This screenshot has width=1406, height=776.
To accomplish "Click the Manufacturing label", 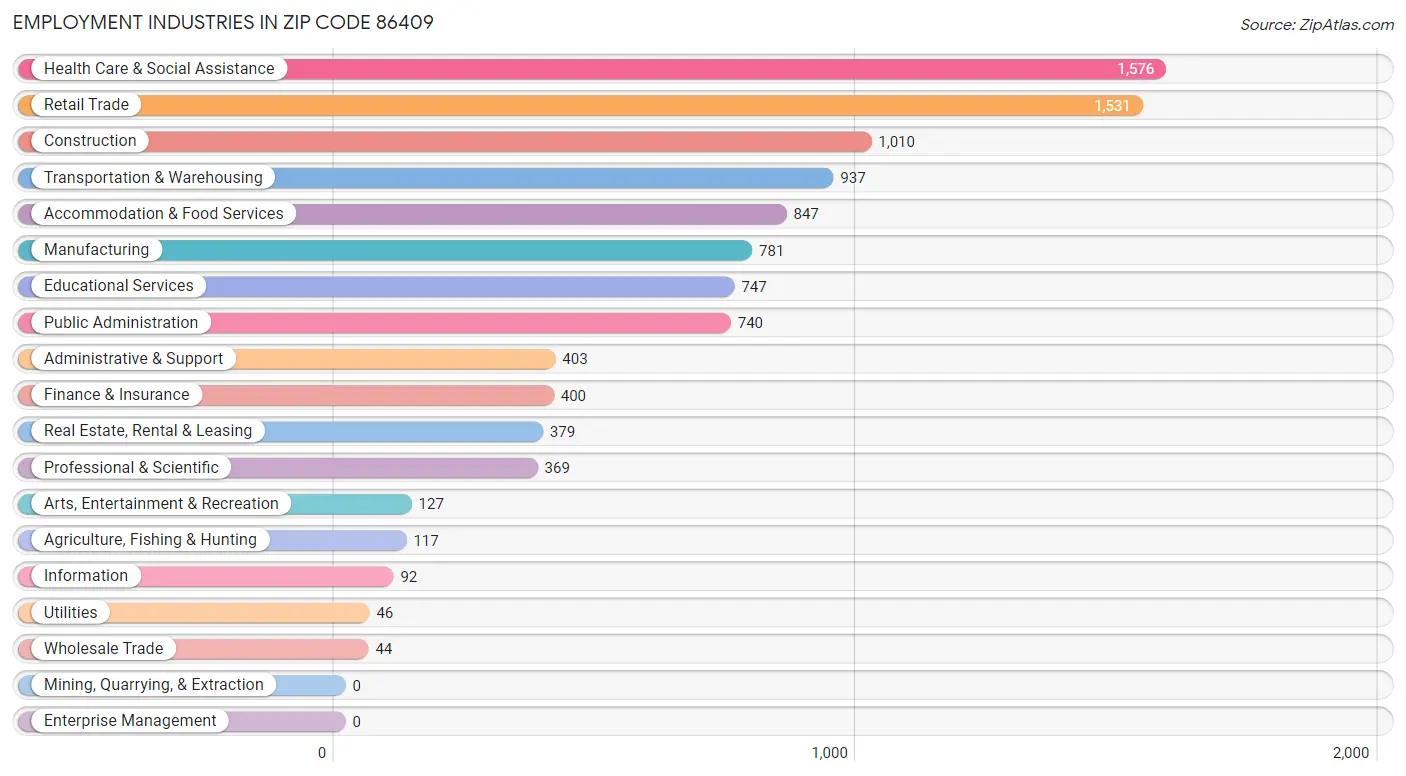I will click(96, 250).
